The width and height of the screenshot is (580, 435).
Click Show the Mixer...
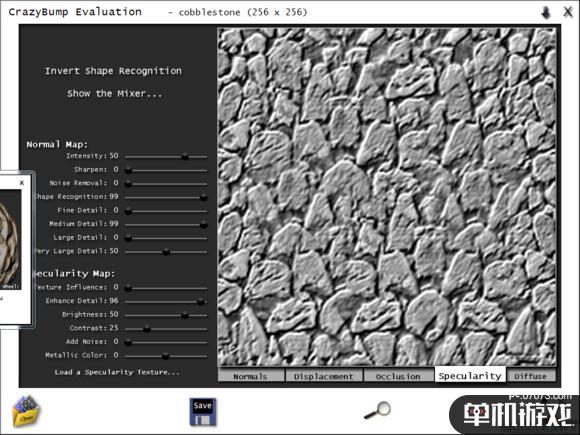pos(115,94)
